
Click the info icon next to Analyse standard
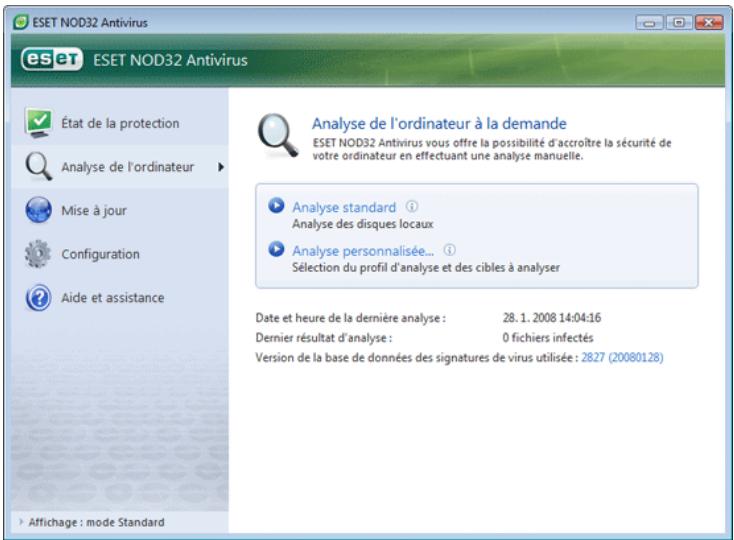[411, 206]
